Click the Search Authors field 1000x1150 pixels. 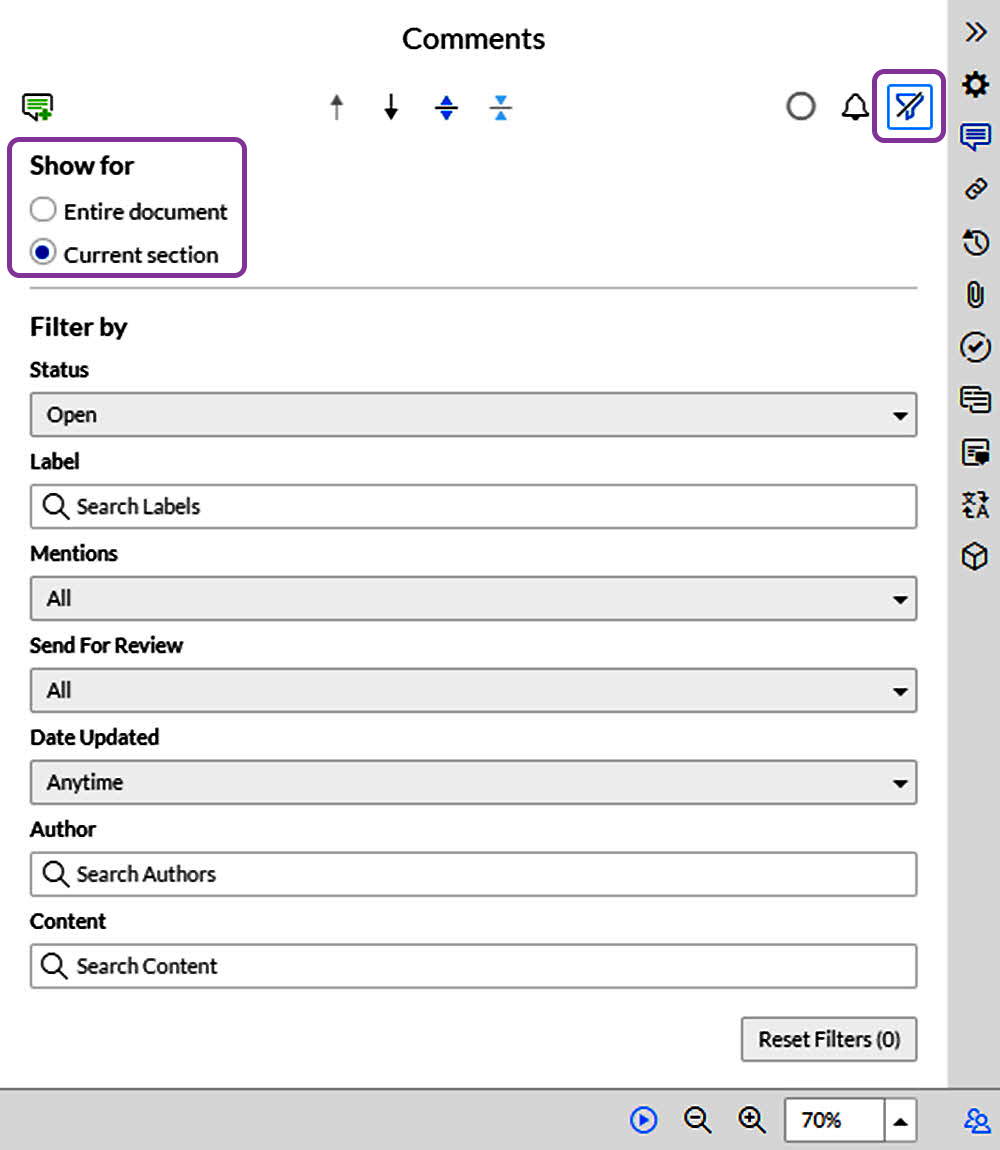point(473,875)
